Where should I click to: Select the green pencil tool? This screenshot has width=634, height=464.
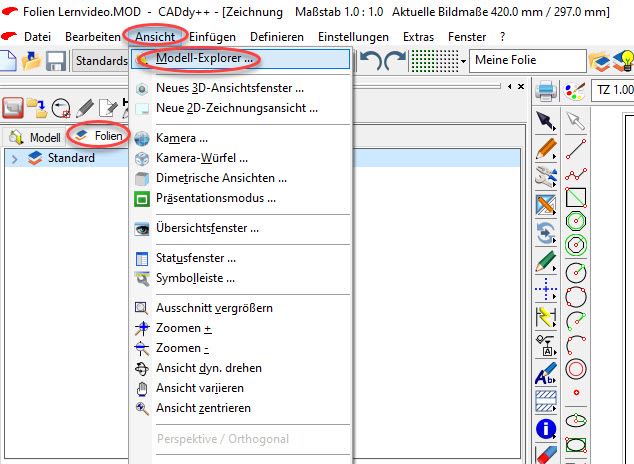click(546, 262)
